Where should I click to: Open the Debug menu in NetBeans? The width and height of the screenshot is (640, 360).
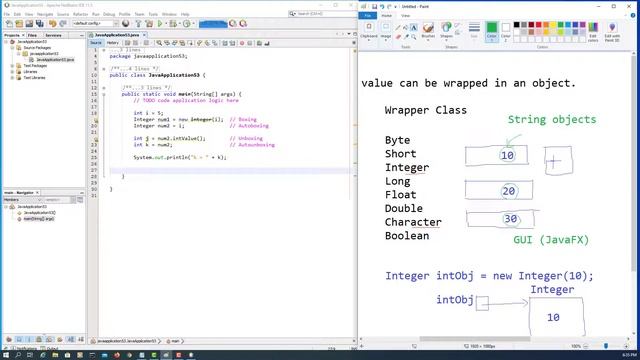point(109,14)
